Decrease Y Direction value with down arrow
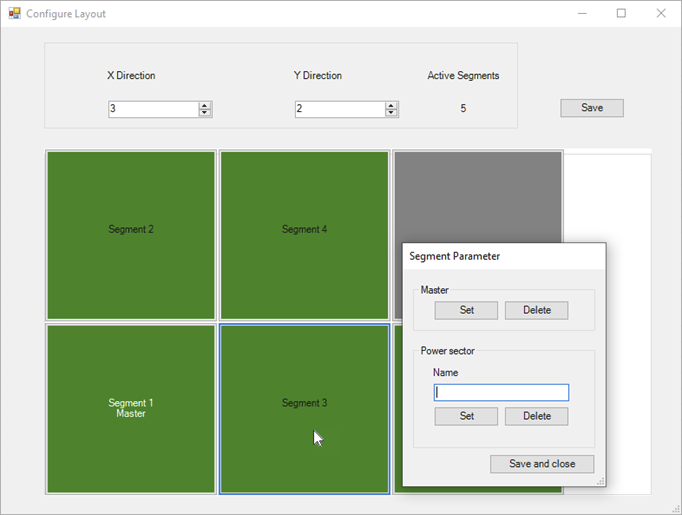 (391, 113)
